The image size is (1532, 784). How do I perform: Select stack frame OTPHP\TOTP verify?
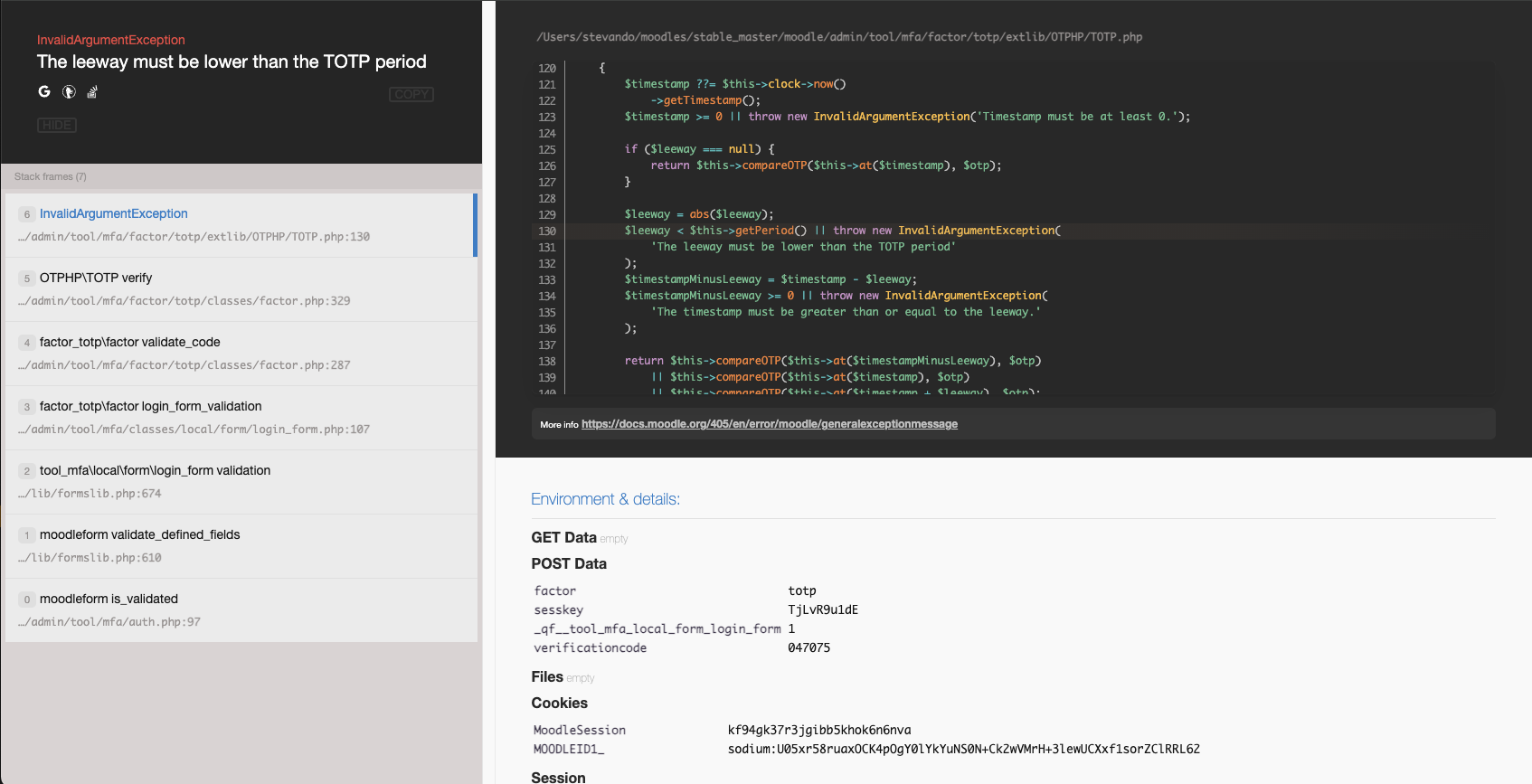coord(241,288)
